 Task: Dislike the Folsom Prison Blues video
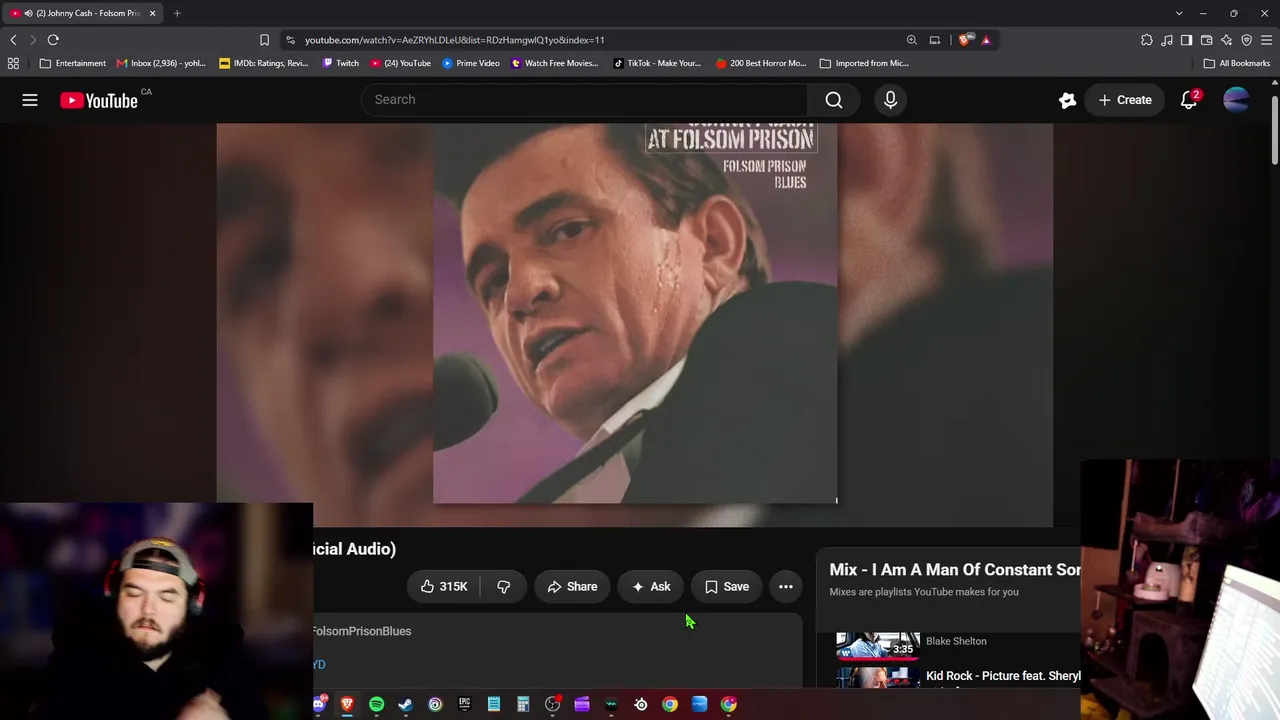point(504,587)
